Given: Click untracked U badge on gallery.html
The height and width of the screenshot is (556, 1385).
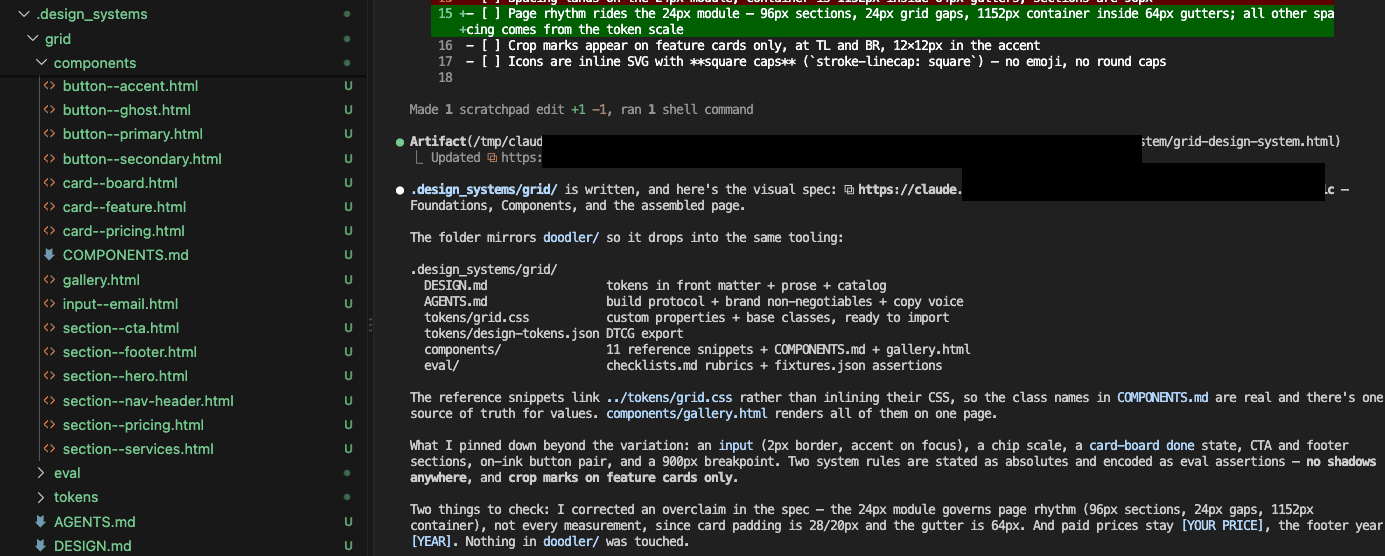Looking at the screenshot, I should point(348,280).
